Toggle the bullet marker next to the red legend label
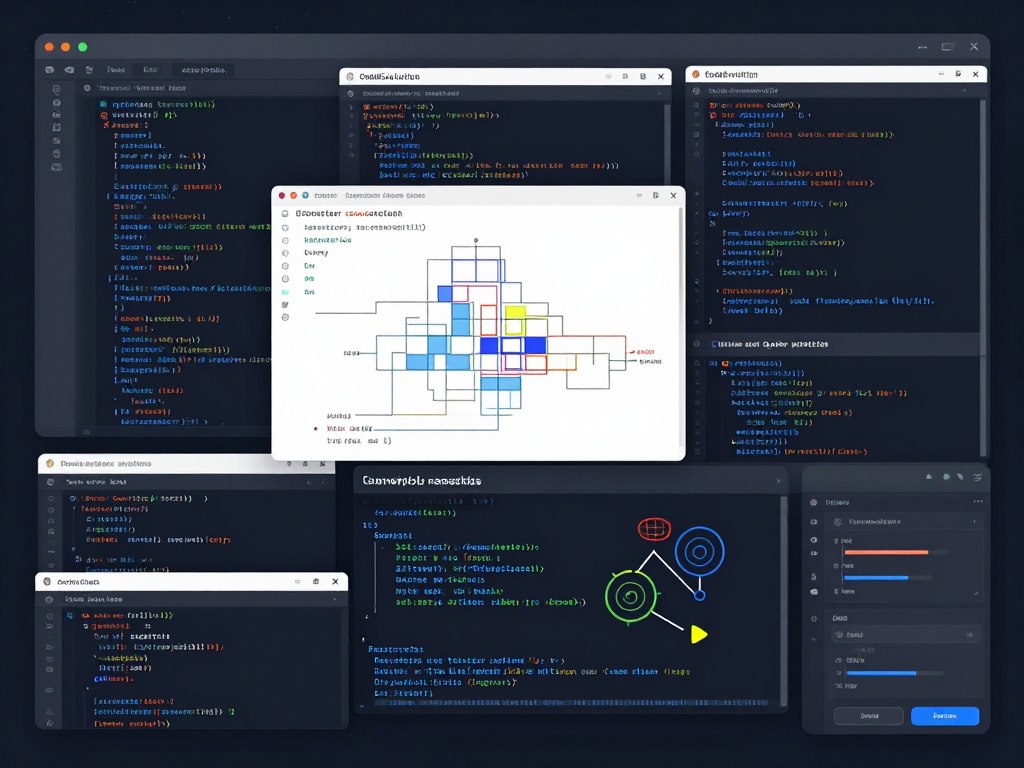The height and width of the screenshot is (768, 1024). [x=315, y=429]
